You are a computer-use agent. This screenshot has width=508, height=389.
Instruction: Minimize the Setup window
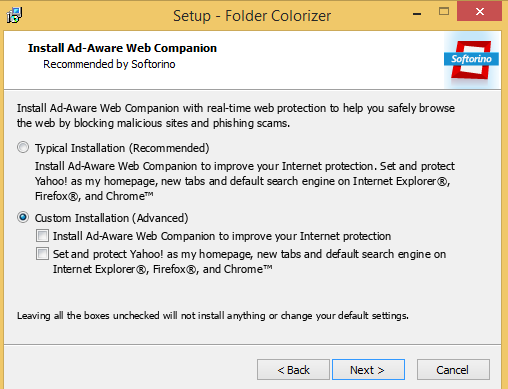coord(417,13)
